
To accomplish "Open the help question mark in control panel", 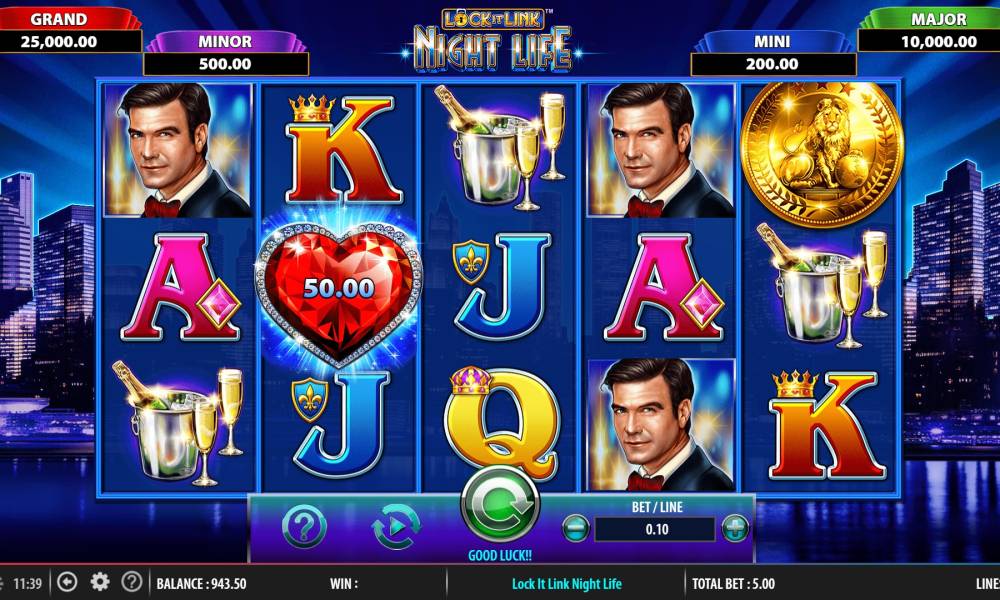I will pos(304,526).
